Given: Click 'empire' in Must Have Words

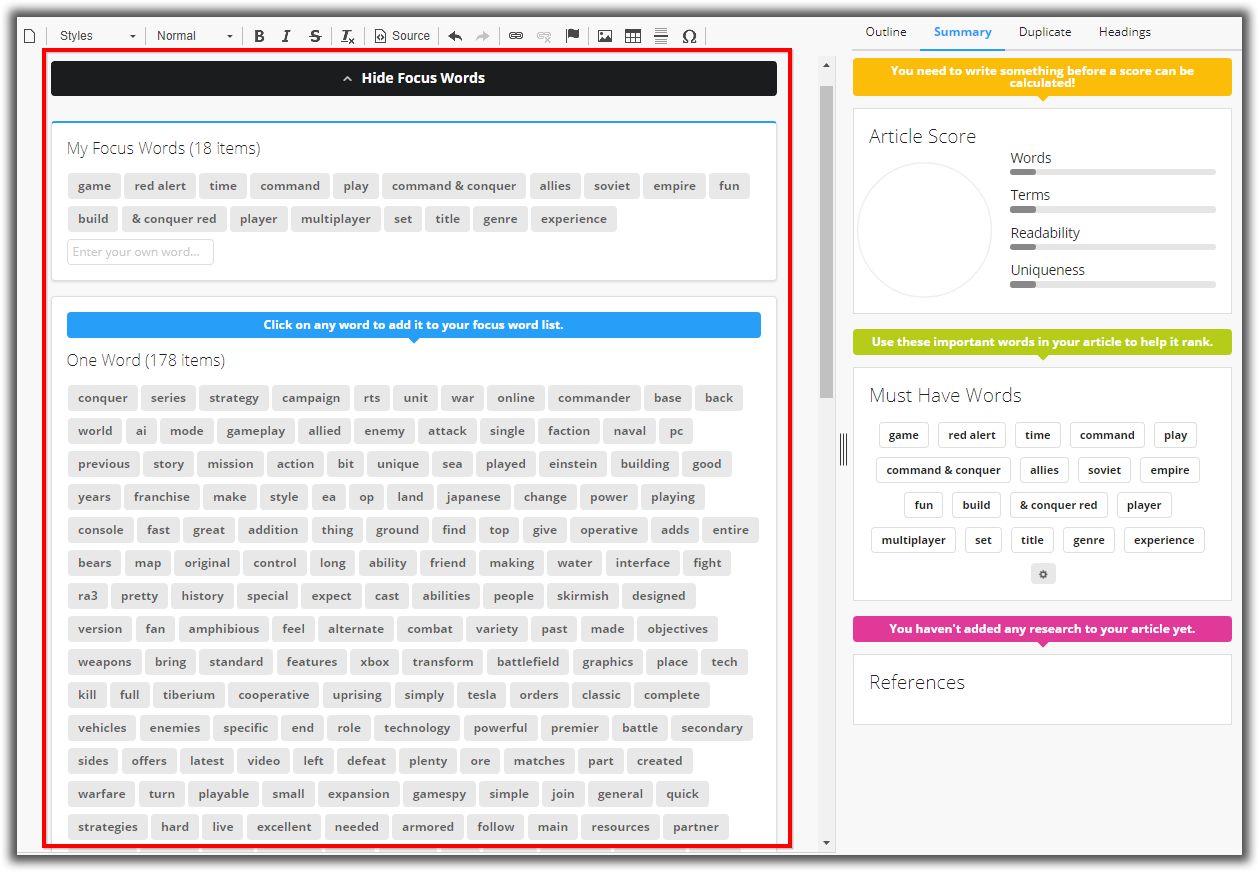Looking at the screenshot, I should click(x=1170, y=470).
